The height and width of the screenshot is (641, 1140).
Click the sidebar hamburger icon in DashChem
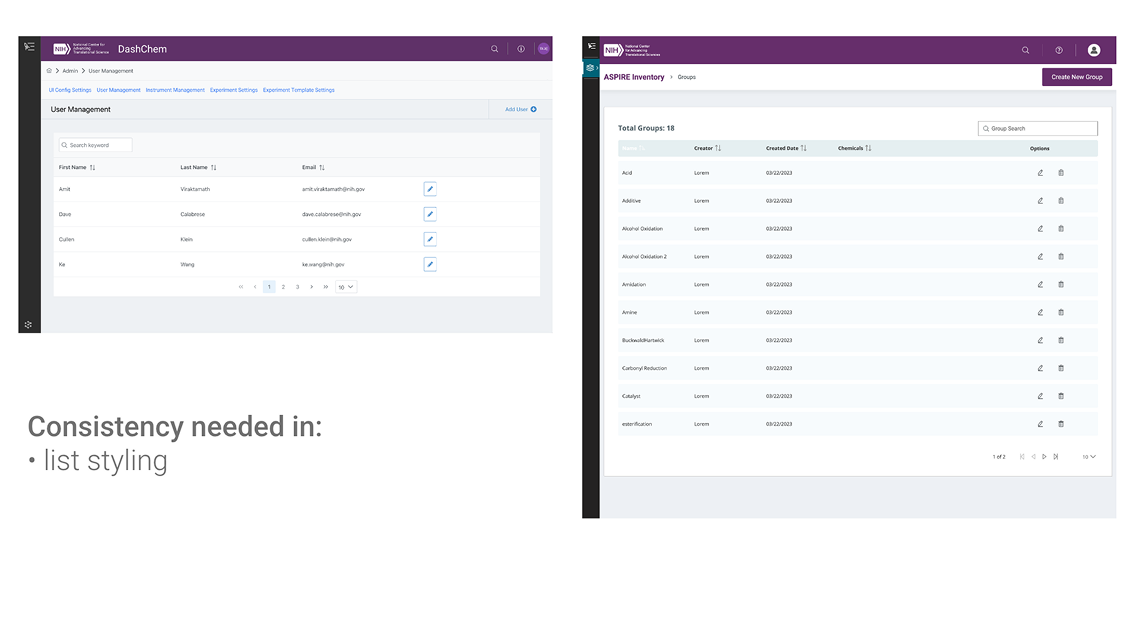(29, 46)
